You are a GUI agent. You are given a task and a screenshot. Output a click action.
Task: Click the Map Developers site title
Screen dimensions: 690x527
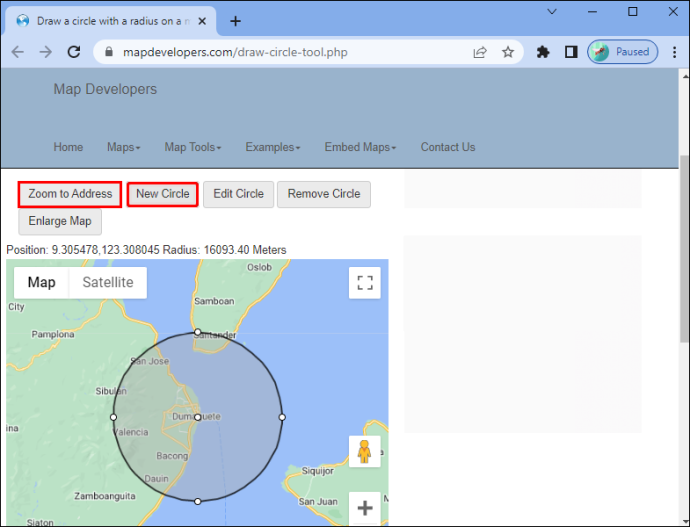105,89
